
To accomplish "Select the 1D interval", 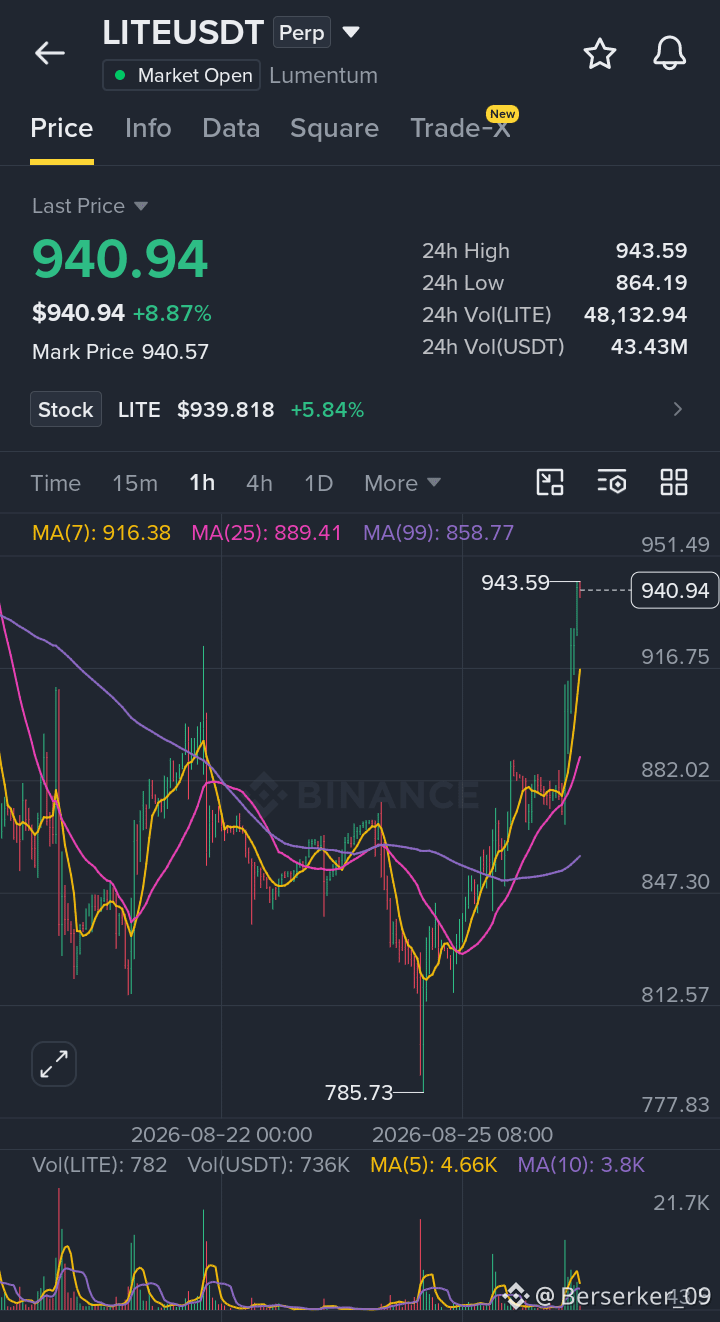I will [318, 483].
